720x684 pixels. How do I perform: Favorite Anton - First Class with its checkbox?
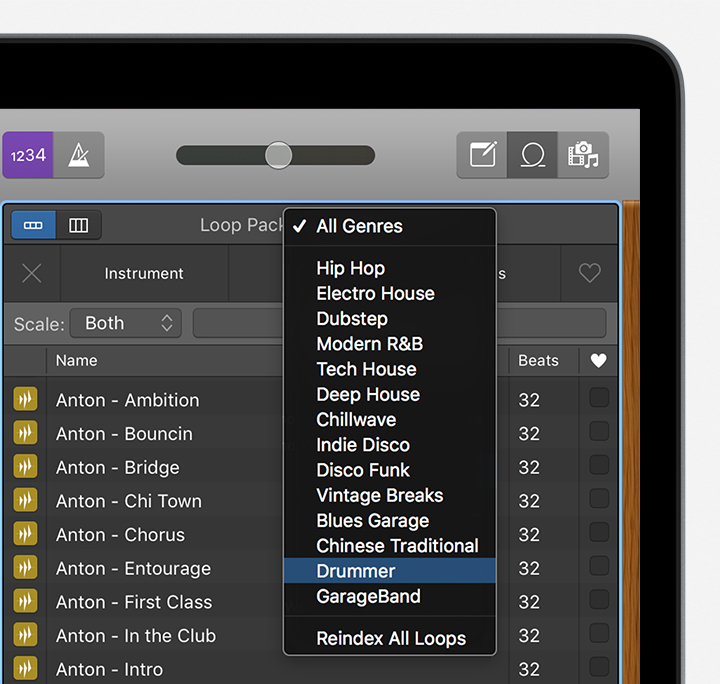pyautogui.click(x=599, y=599)
